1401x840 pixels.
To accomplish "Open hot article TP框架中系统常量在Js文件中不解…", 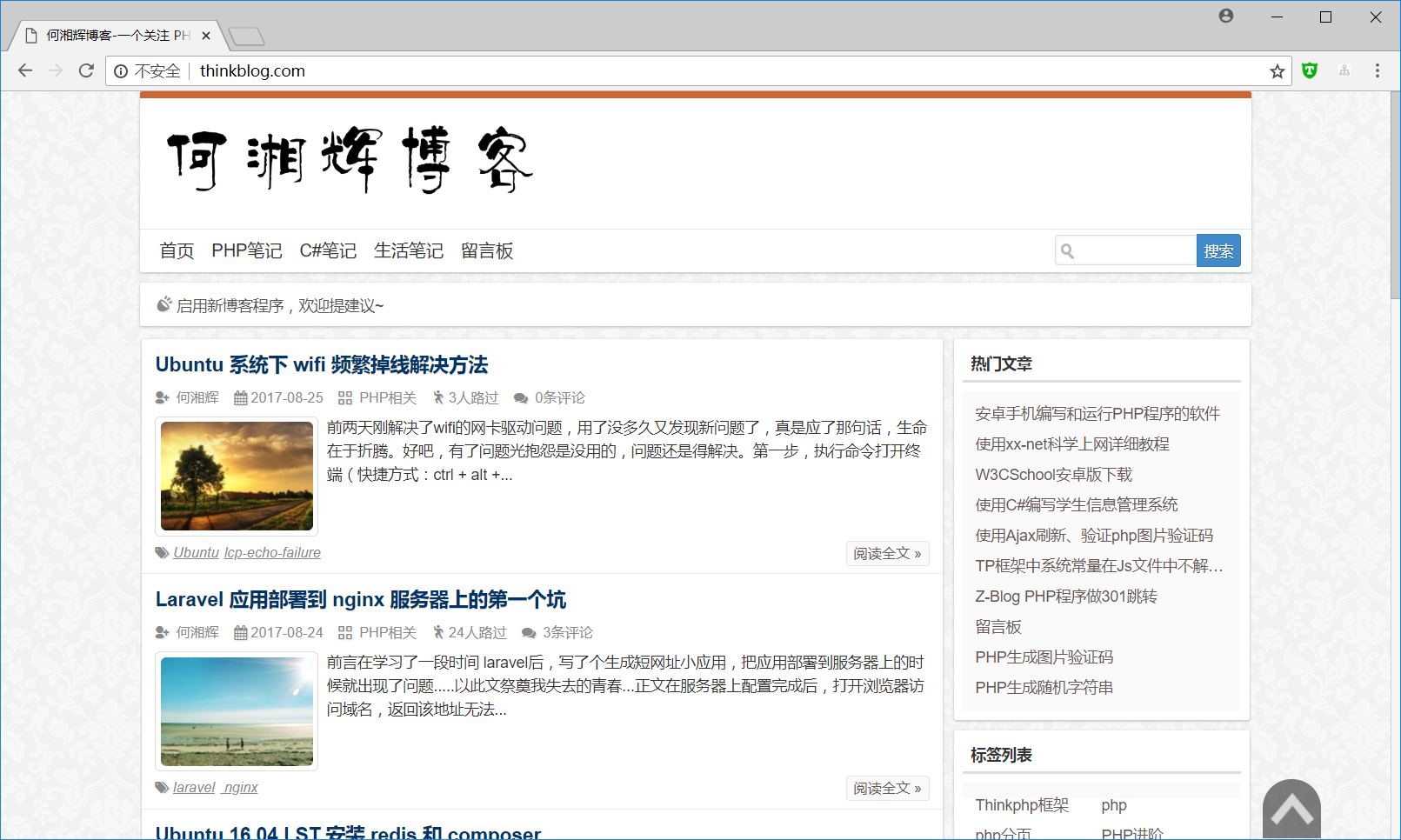I will pos(1099,565).
